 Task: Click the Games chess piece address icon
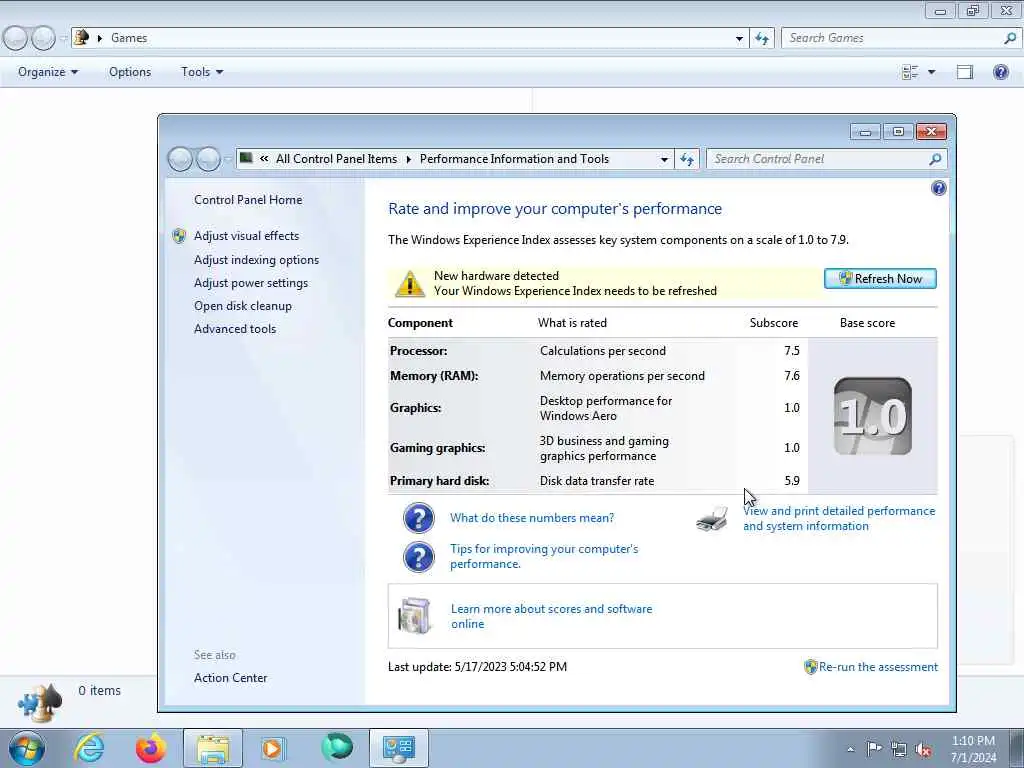pos(82,37)
